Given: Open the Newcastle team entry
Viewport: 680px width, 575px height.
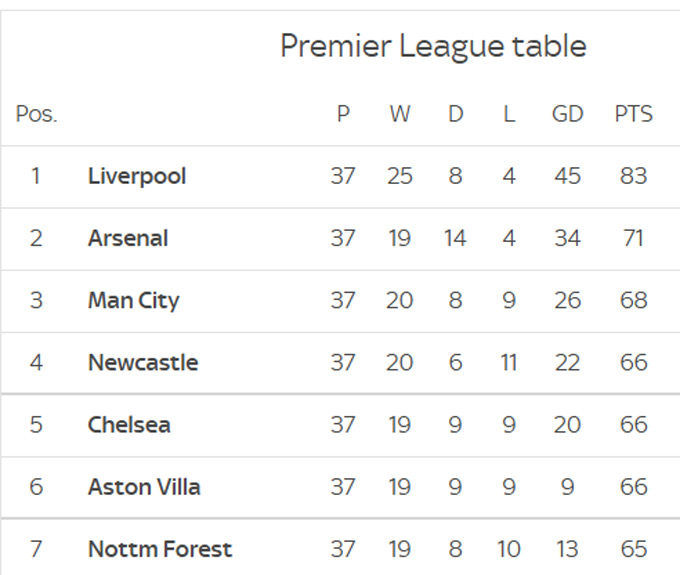Looking at the screenshot, I should pos(143,362).
